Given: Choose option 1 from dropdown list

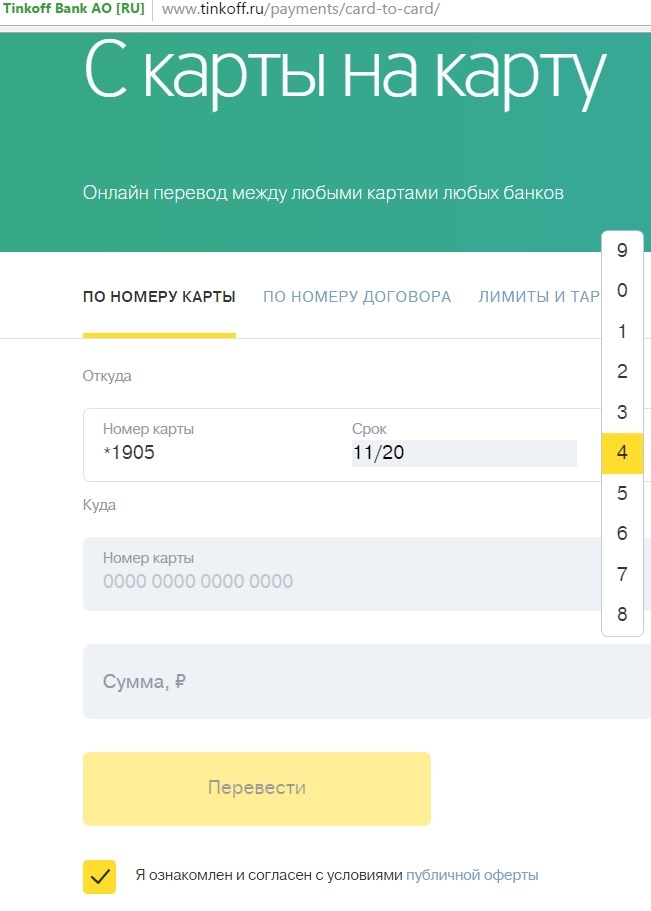Looking at the screenshot, I should click(x=622, y=332).
